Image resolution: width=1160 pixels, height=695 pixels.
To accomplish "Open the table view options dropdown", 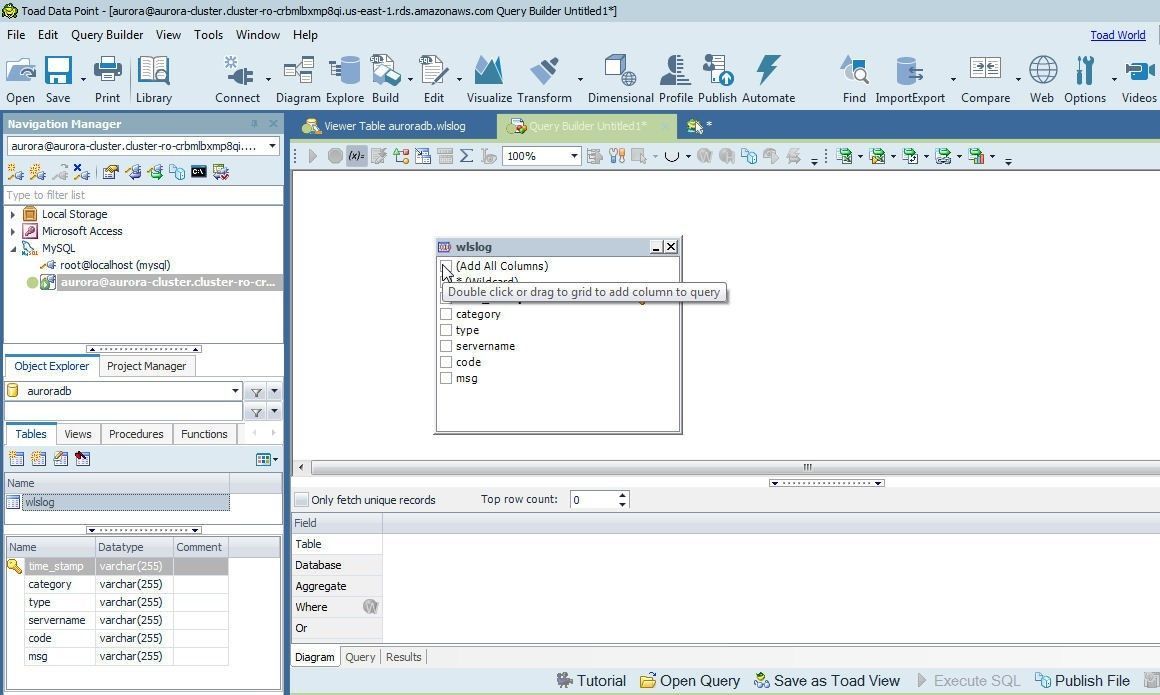I will click(267, 460).
